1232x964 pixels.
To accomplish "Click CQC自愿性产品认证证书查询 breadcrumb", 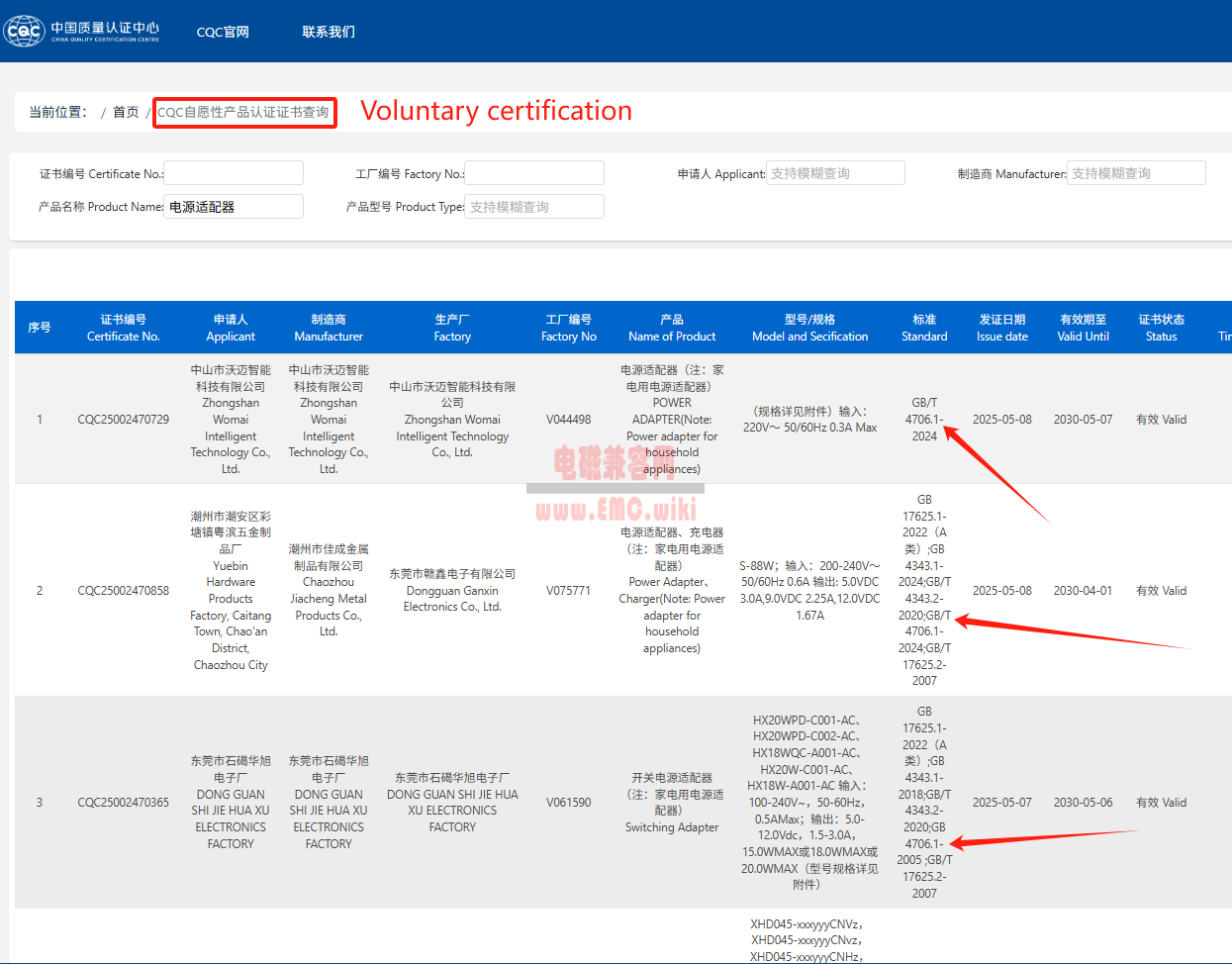I will (243, 112).
